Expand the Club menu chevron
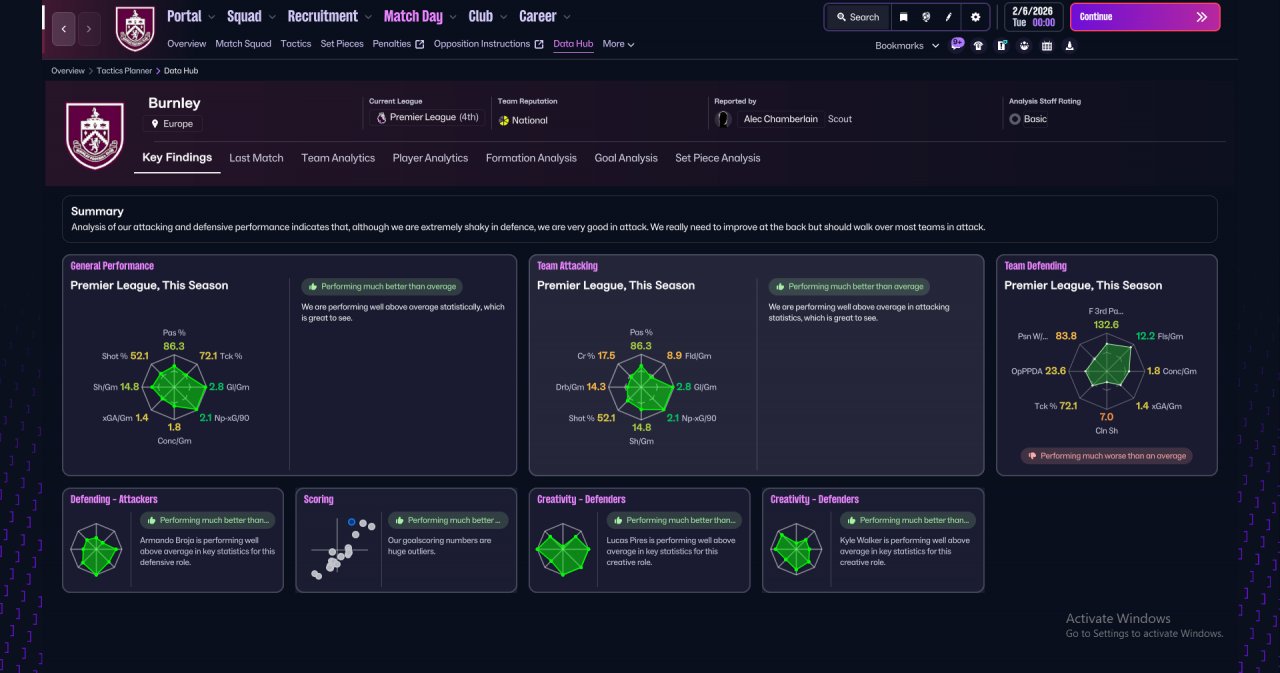This screenshot has height=673, width=1280. coord(504,17)
